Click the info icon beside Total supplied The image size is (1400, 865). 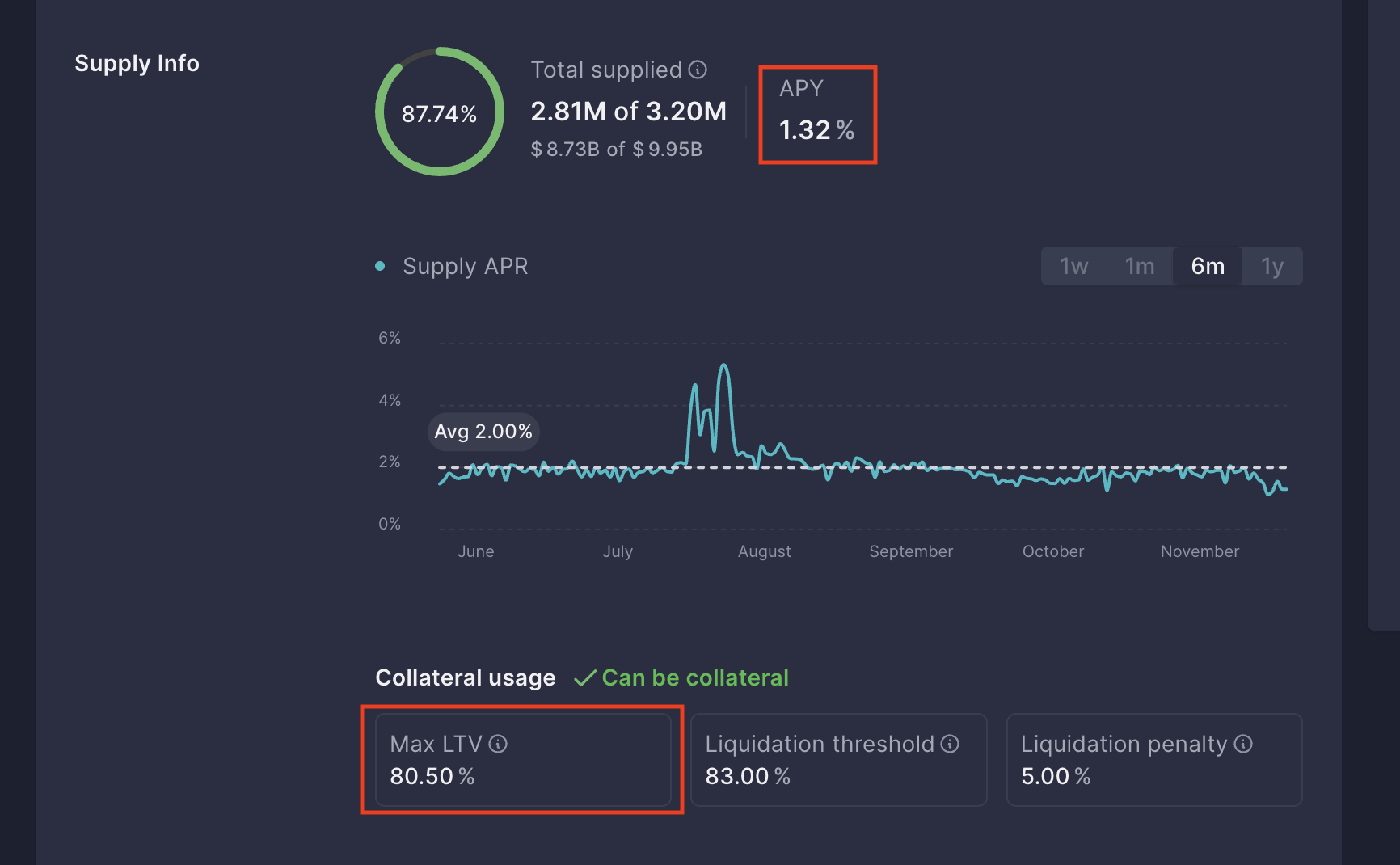pyautogui.click(x=698, y=70)
